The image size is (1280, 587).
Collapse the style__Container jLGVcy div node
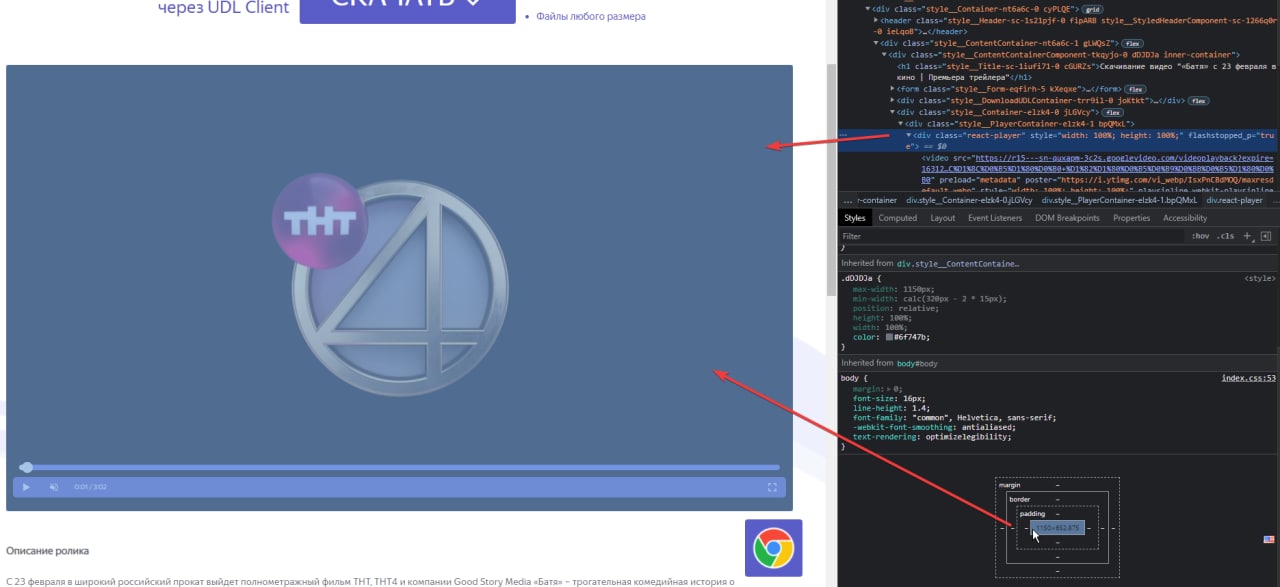[x=893, y=112]
